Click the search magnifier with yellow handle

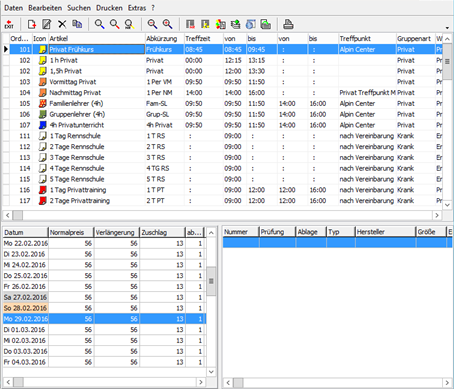point(129,24)
